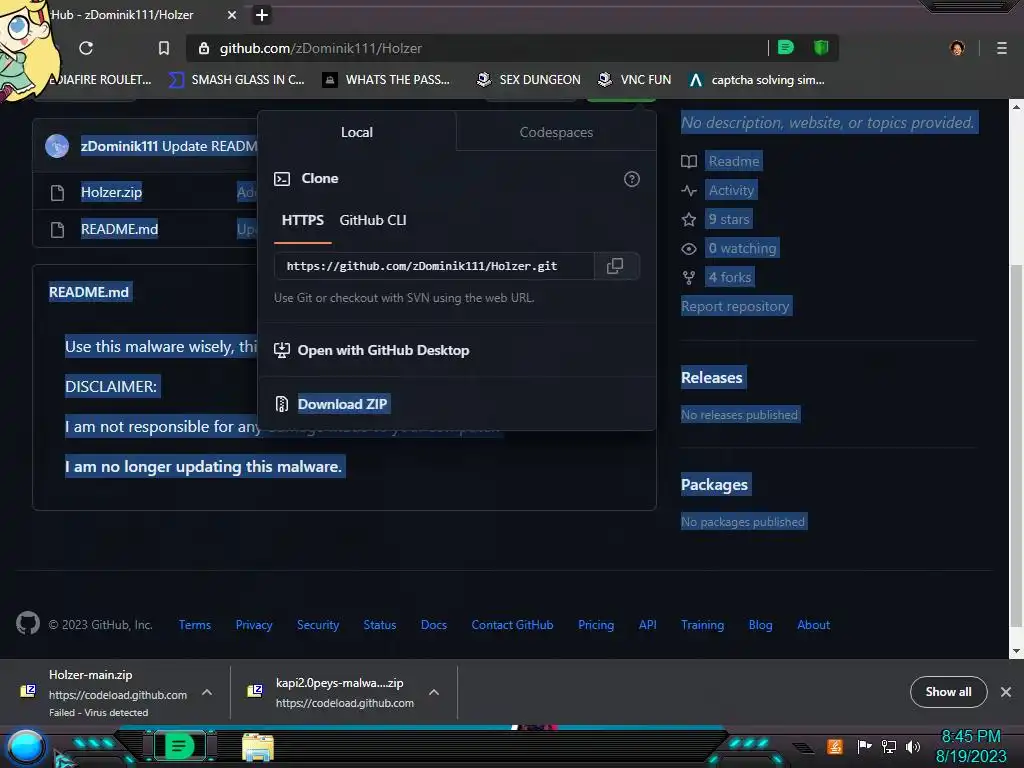Expand Holzer-main.zip download options chevron
The height and width of the screenshot is (768, 1024).
point(207,692)
